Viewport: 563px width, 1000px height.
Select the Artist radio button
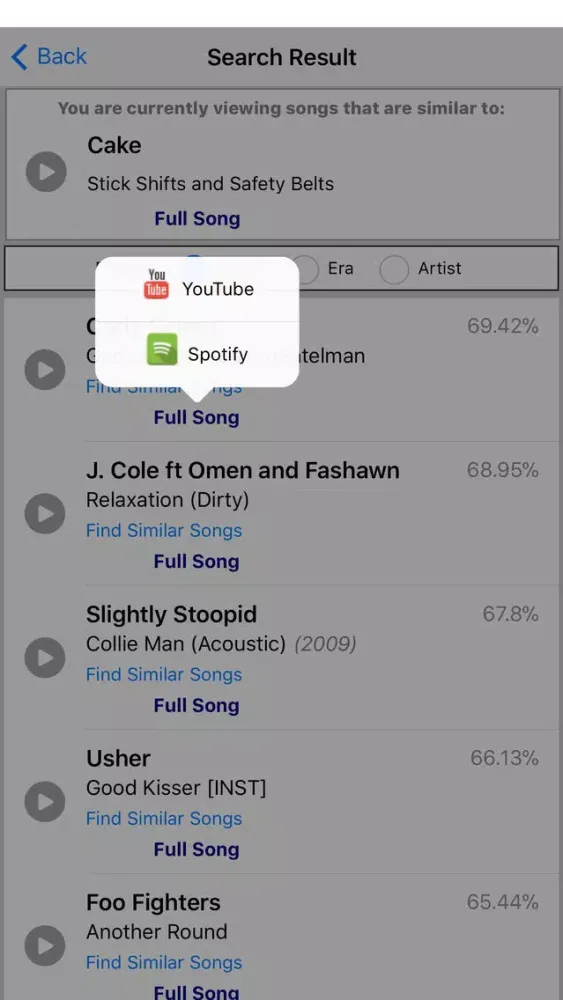[x=394, y=269]
